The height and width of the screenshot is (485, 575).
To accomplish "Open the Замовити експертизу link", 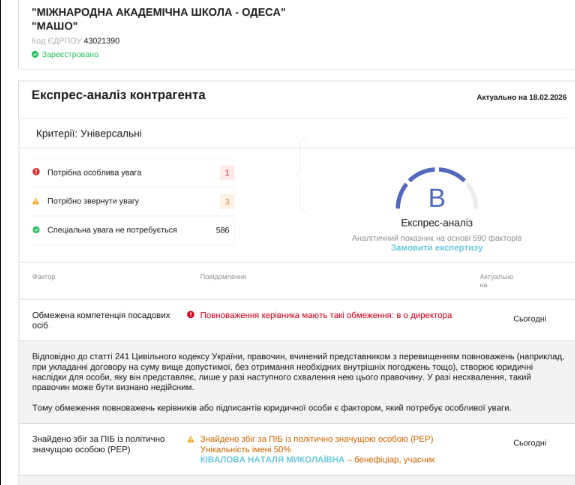I will pos(436,248).
